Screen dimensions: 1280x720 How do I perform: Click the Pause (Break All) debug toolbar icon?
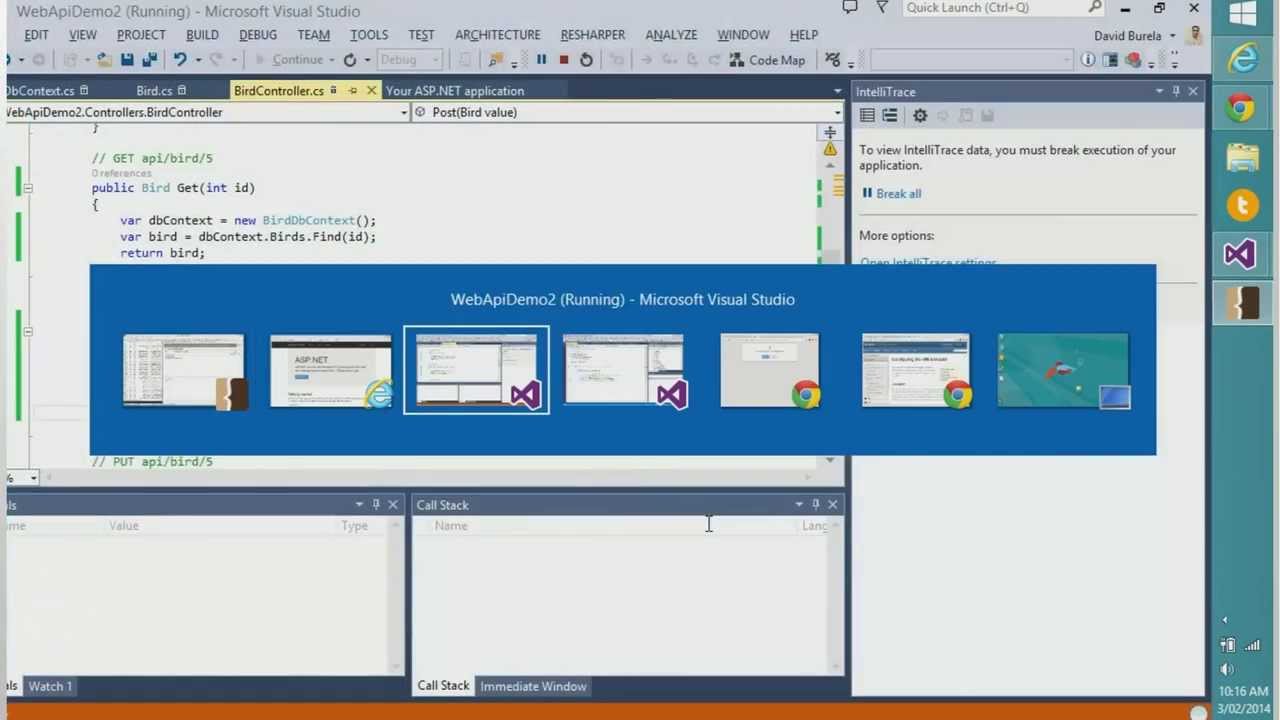click(541, 60)
